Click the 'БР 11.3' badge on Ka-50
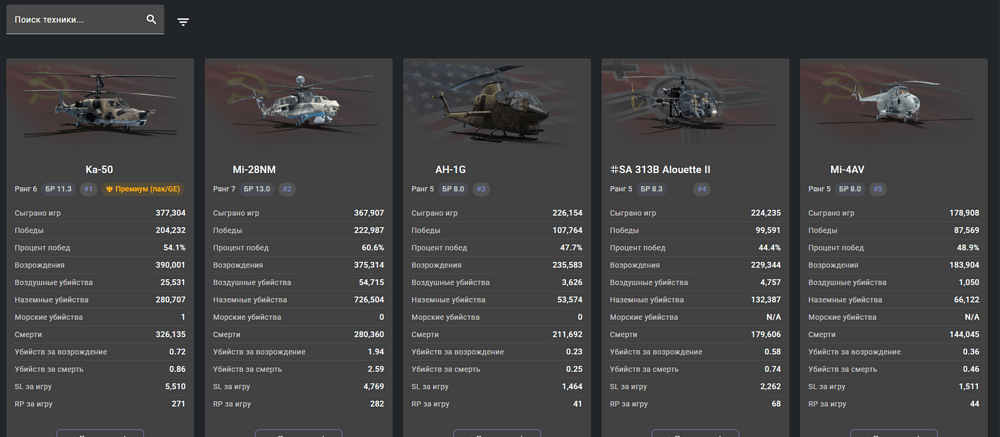1000x437 pixels. click(59, 189)
